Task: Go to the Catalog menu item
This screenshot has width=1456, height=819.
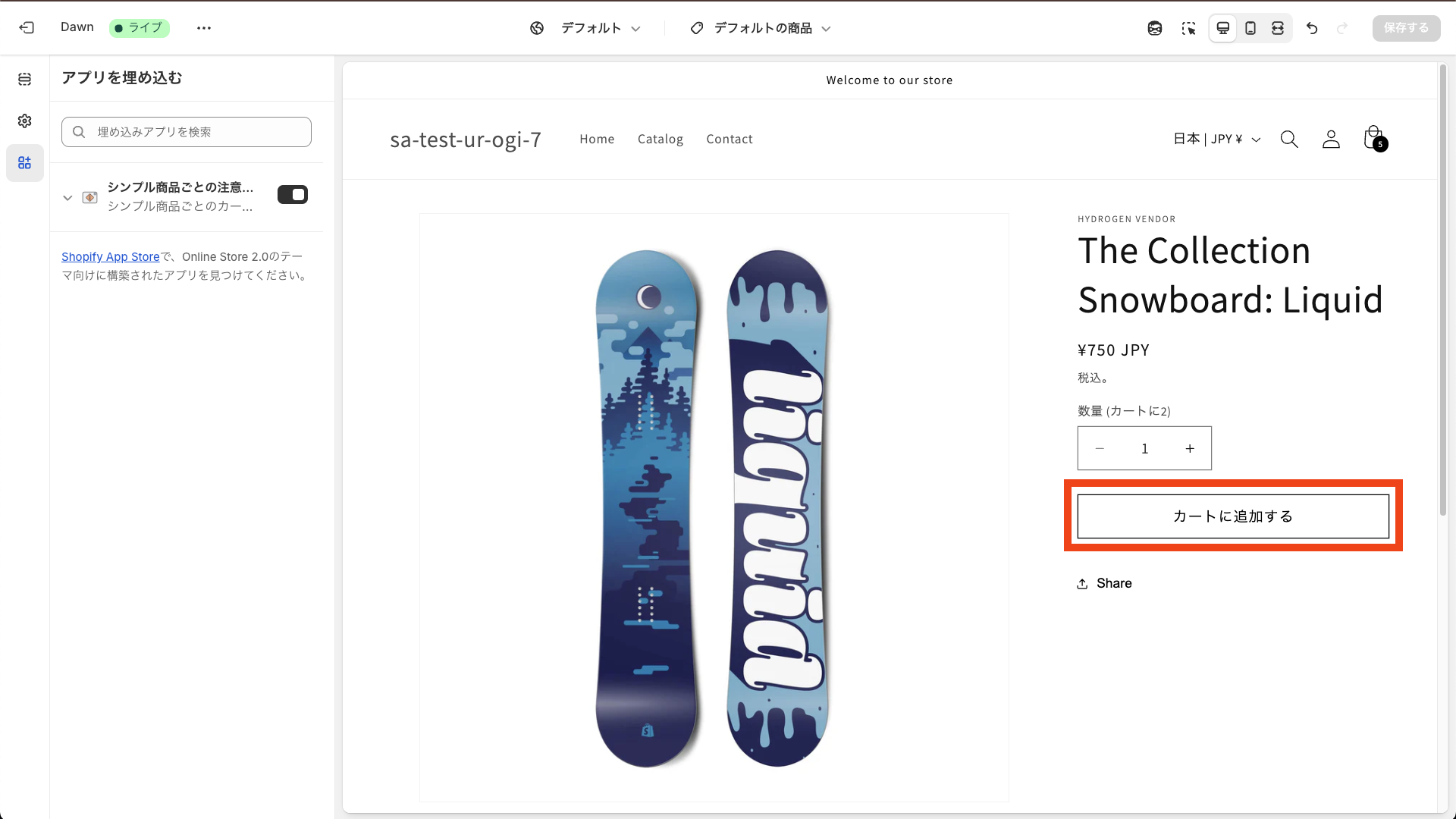Action: point(660,140)
